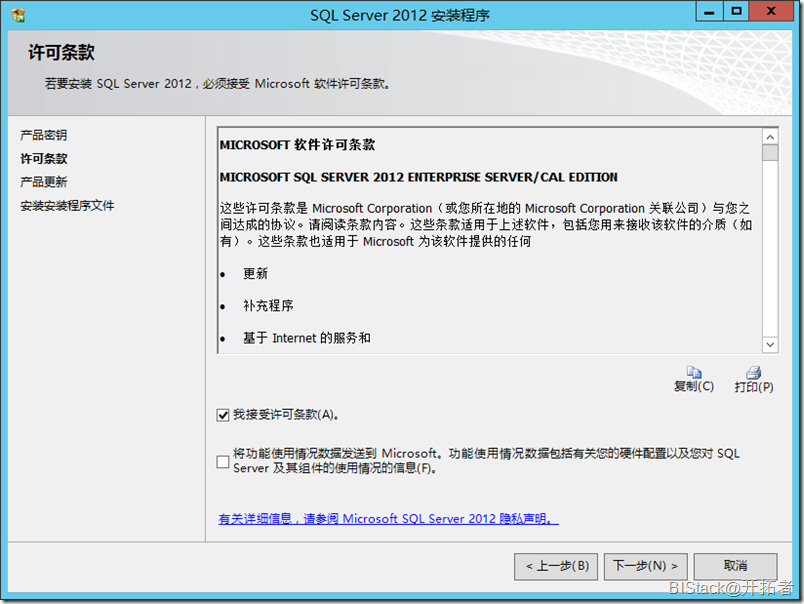Viewport: 804px width, 604px height.
Task: Close the SQL Server setup window
Action: tap(771, 11)
